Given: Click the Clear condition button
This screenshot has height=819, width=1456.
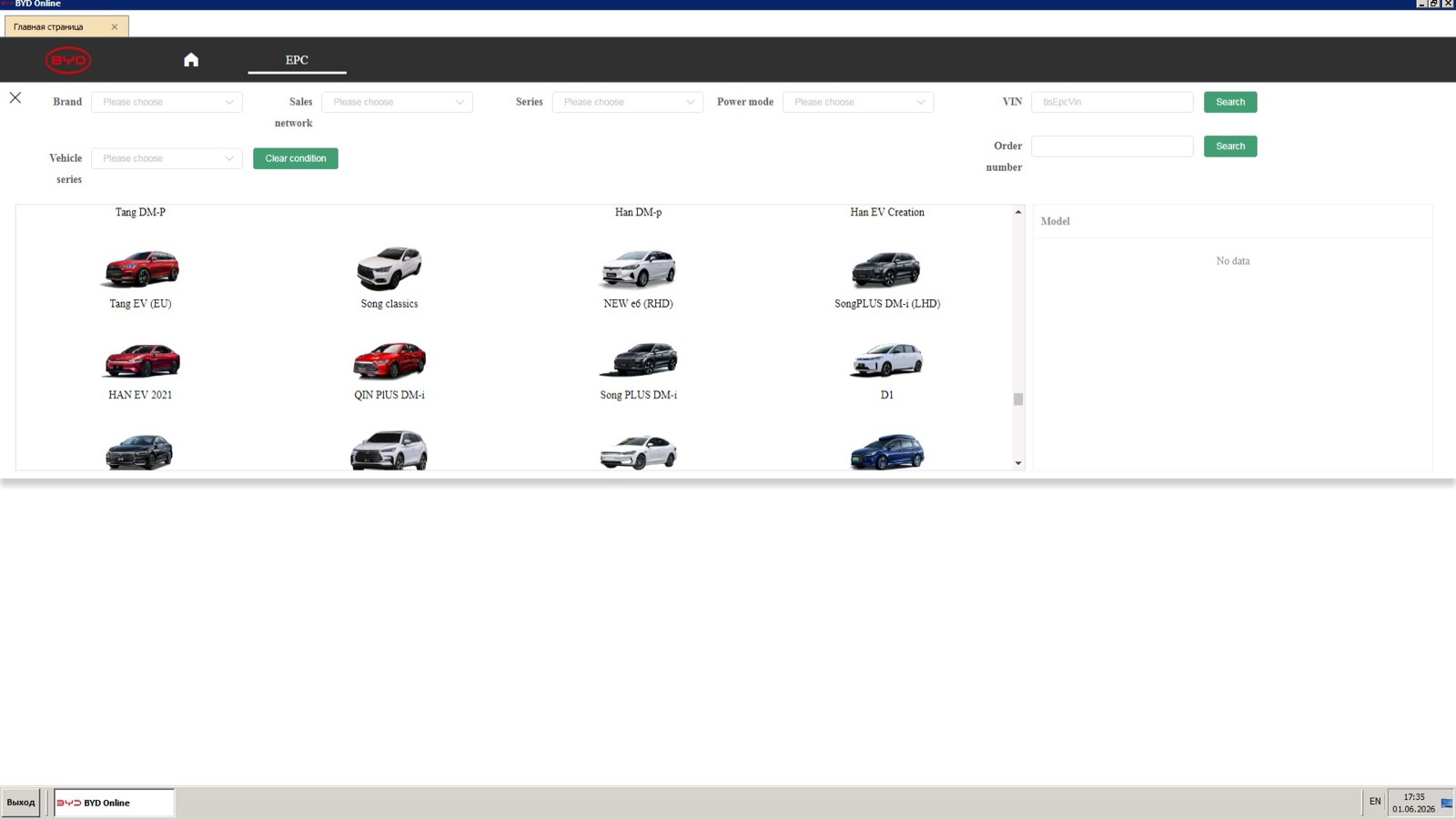Looking at the screenshot, I should (296, 158).
